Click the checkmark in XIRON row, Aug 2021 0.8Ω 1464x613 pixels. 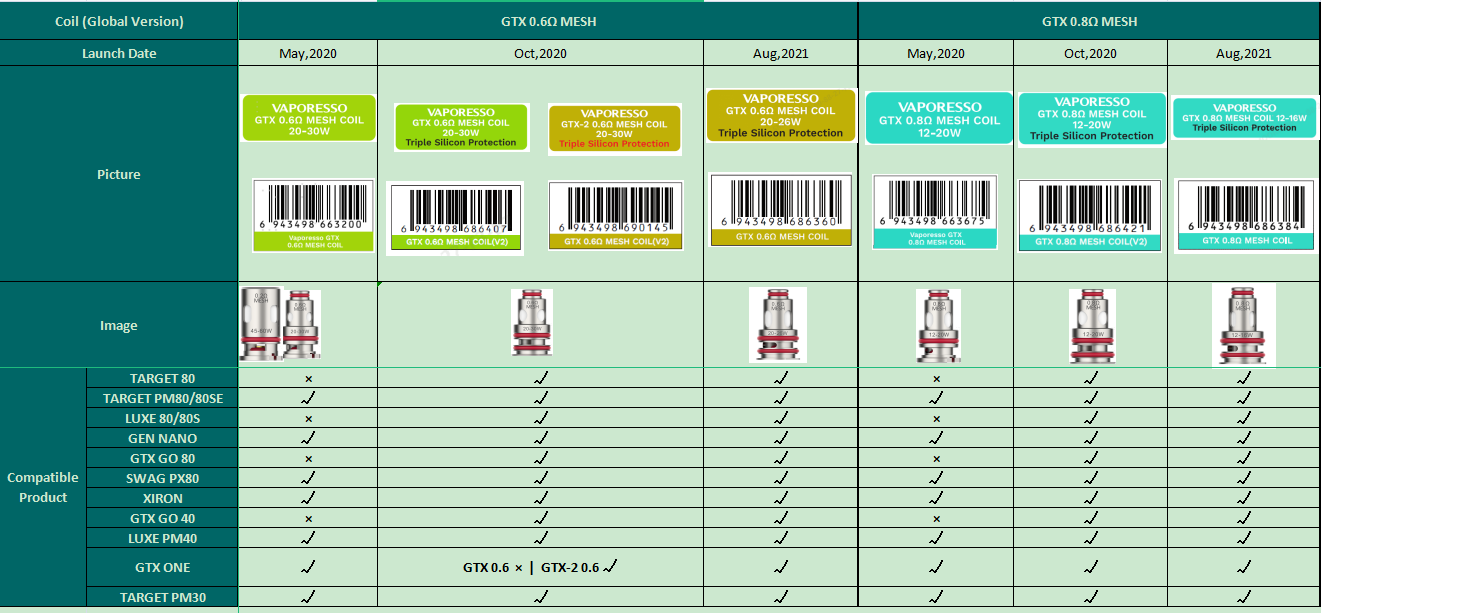(x=1244, y=498)
